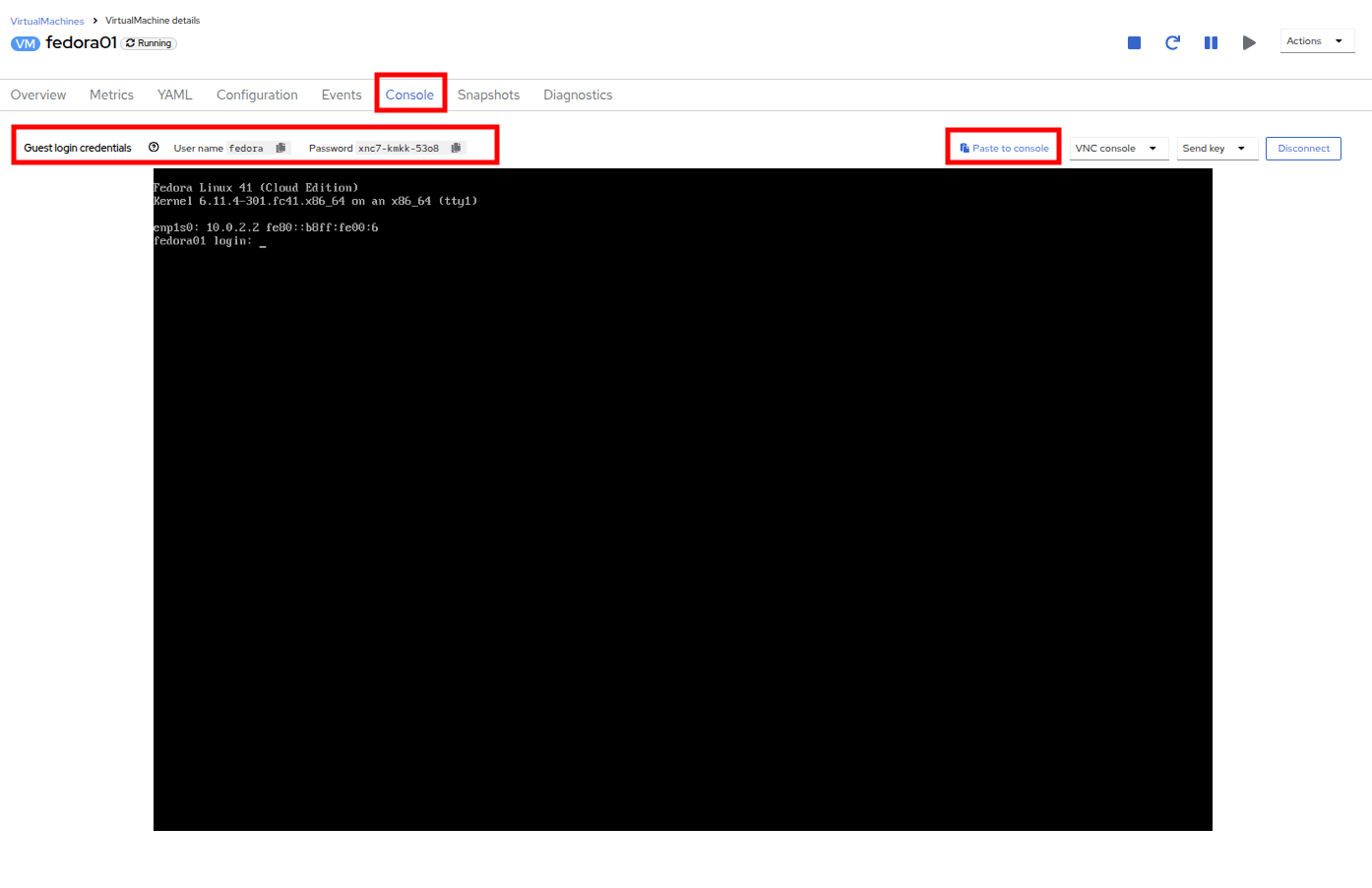
Task: Stop the virtual machine with the square icon
Action: coord(1134,42)
